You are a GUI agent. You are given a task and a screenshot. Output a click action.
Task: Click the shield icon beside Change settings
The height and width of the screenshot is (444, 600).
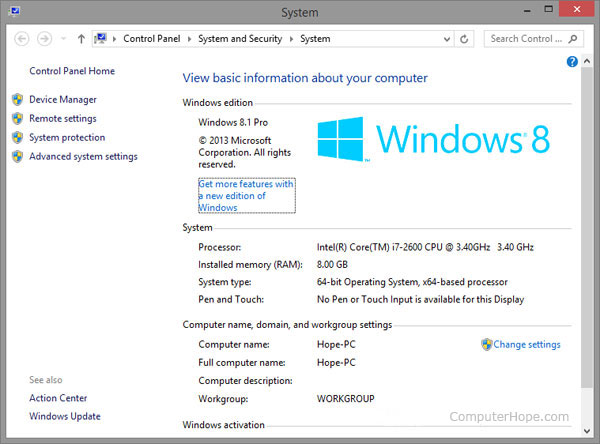pyautogui.click(x=487, y=344)
